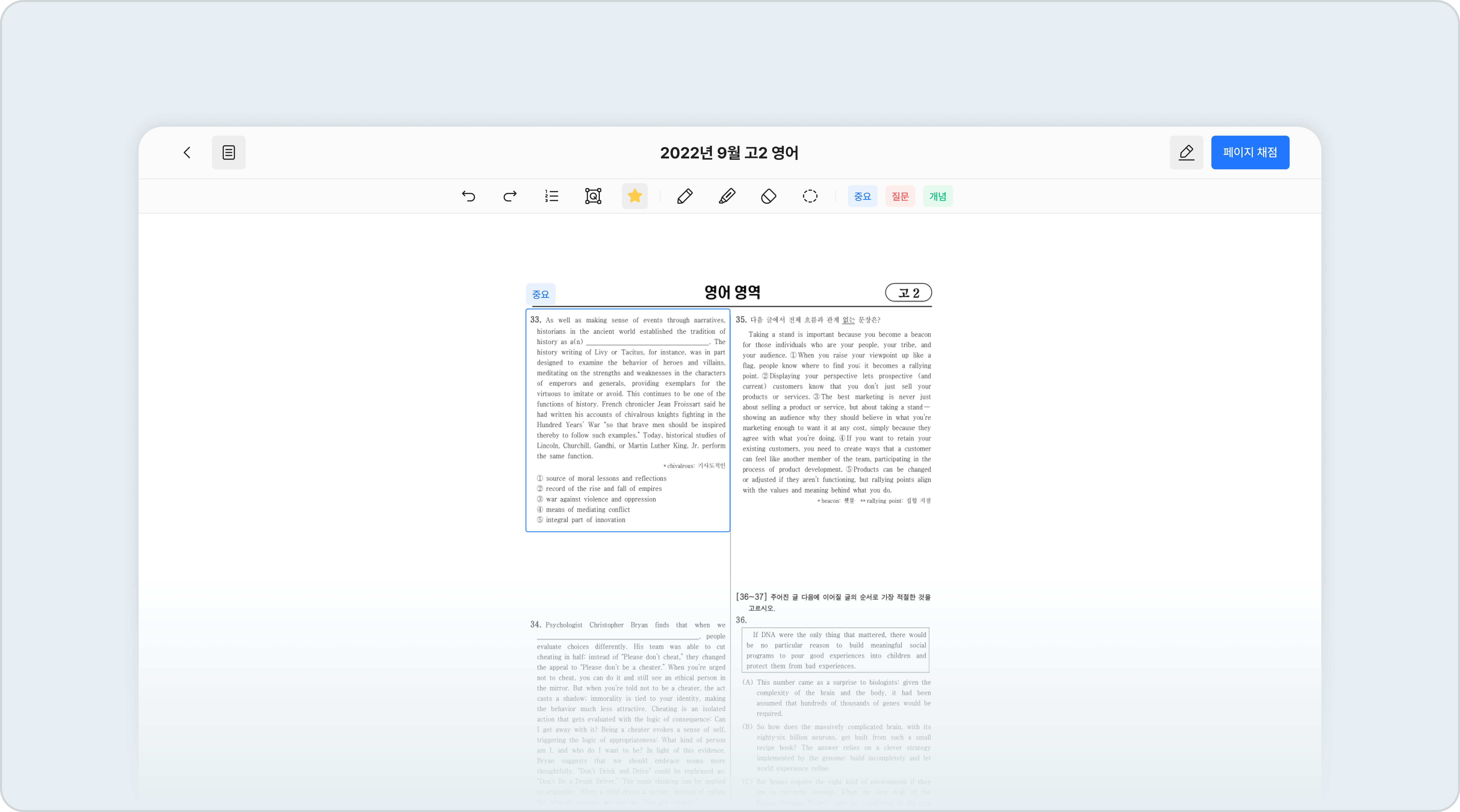The height and width of the screenshot is (812, 1460).
Task: Click the 영어 영역 page heading
Action: click(732, 292)
